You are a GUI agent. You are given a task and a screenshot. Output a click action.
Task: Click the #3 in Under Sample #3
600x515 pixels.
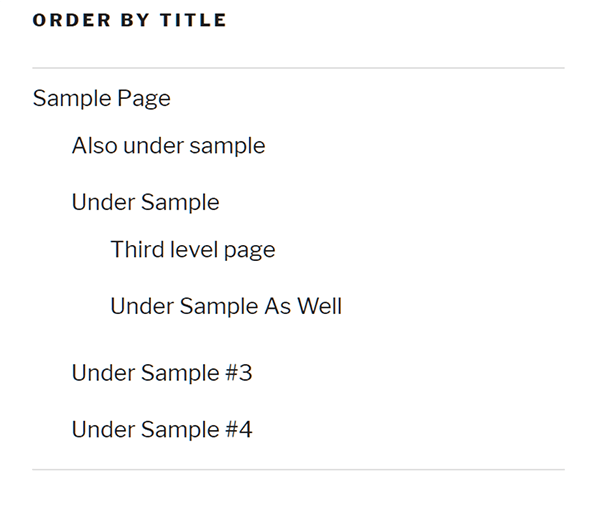click(x=239, y=373)
